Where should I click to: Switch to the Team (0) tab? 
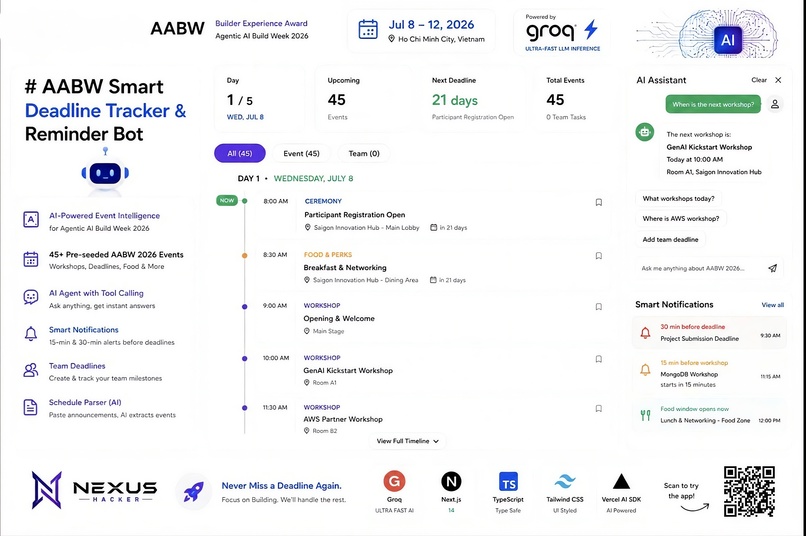click(x=364, y=153)
